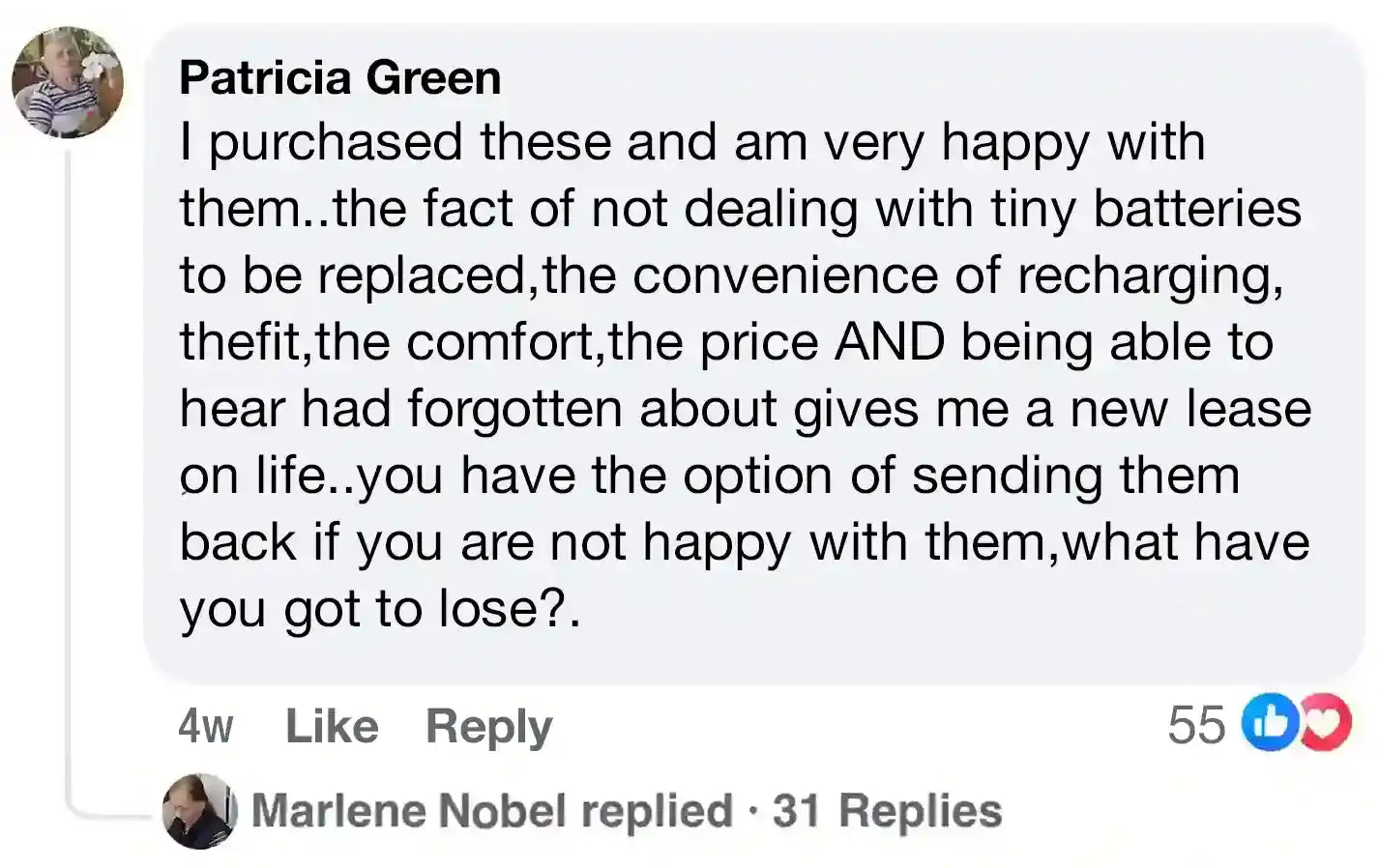Open the 55 reactions count
This screenshot has height=868, width=1379.
pyautogui.click(x=1196, y=725)
